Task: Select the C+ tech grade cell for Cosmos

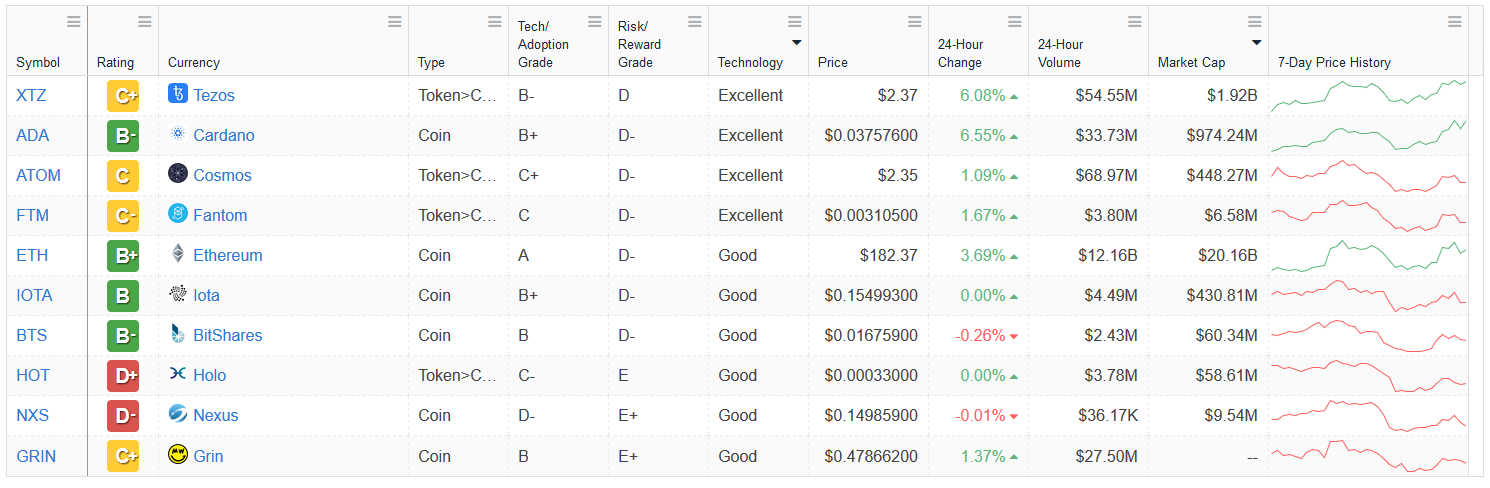Action: click(558, 175)
